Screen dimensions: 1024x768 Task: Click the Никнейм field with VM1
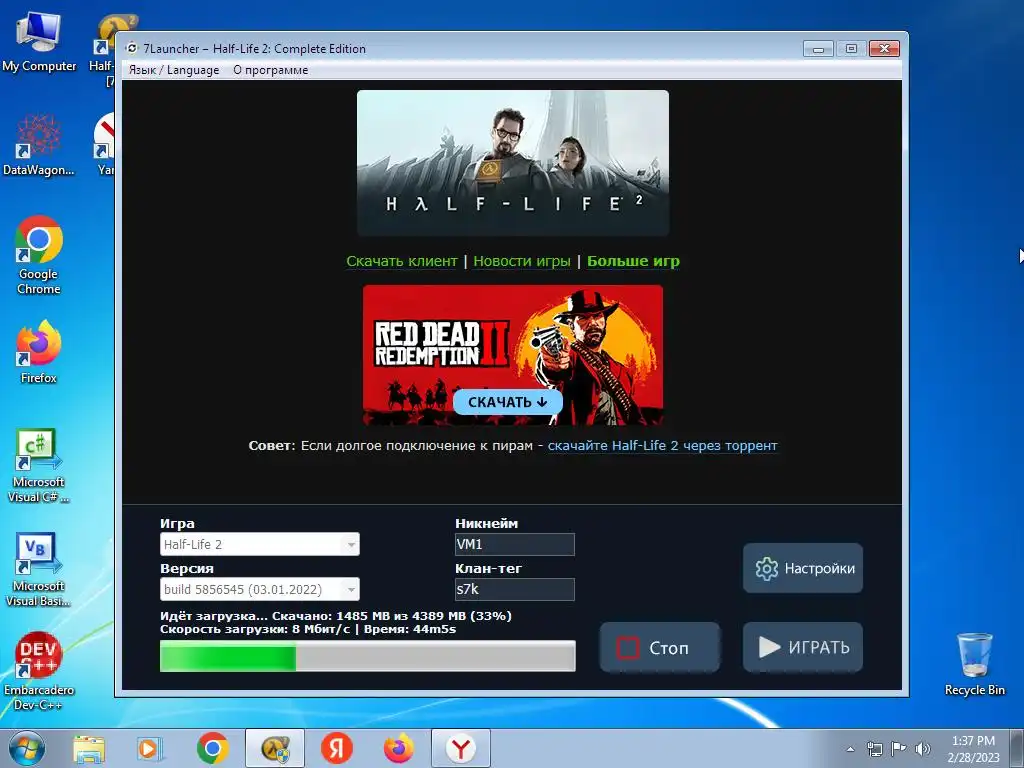click(x=515, y=545)
